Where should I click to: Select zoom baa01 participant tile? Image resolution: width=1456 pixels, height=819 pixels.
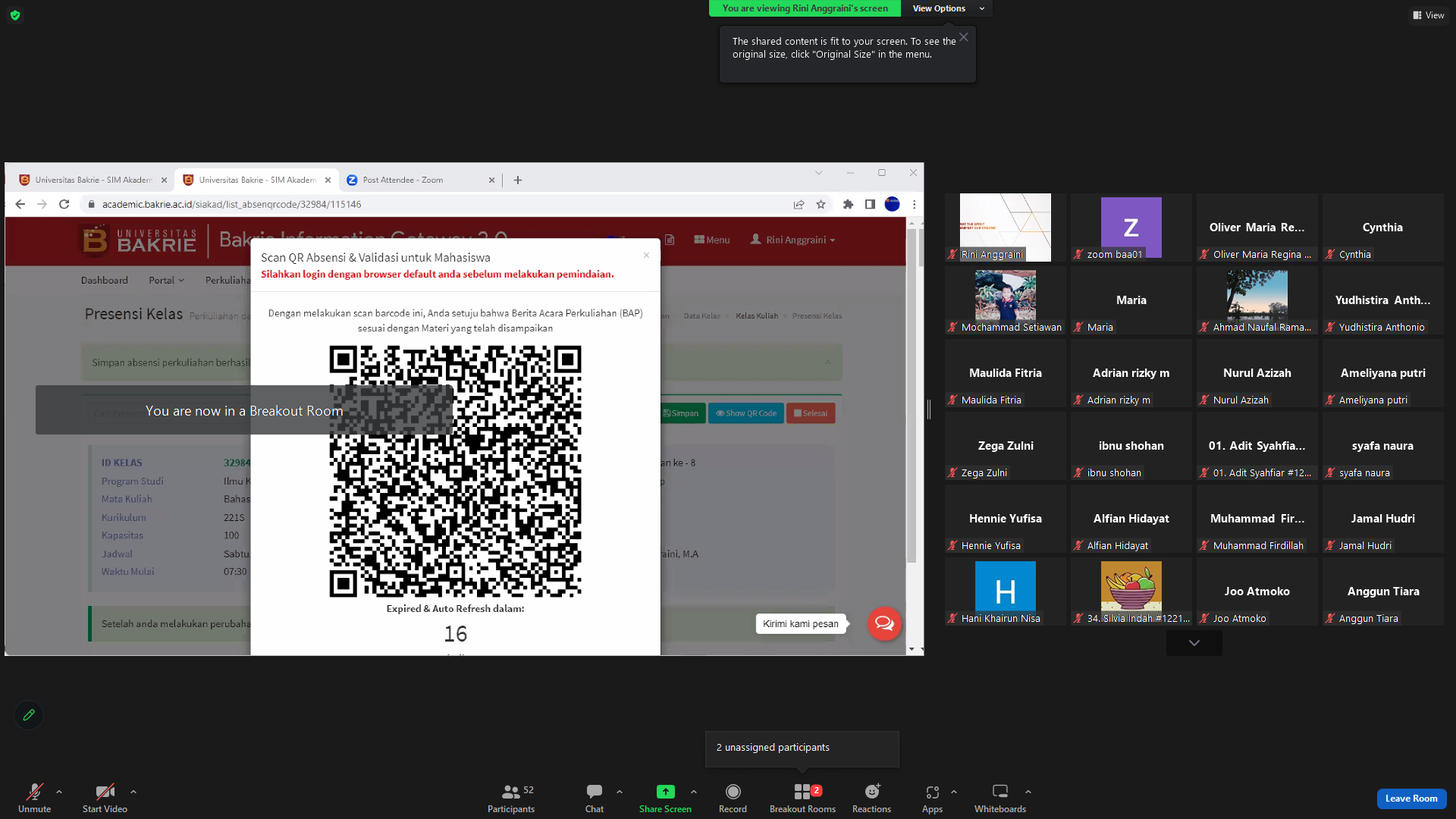[x=1131, y=227]
